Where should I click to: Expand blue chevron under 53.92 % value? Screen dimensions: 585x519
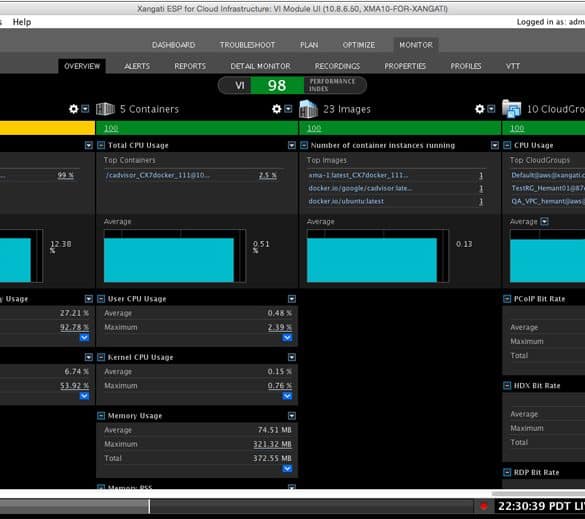[x=84, y=396]
